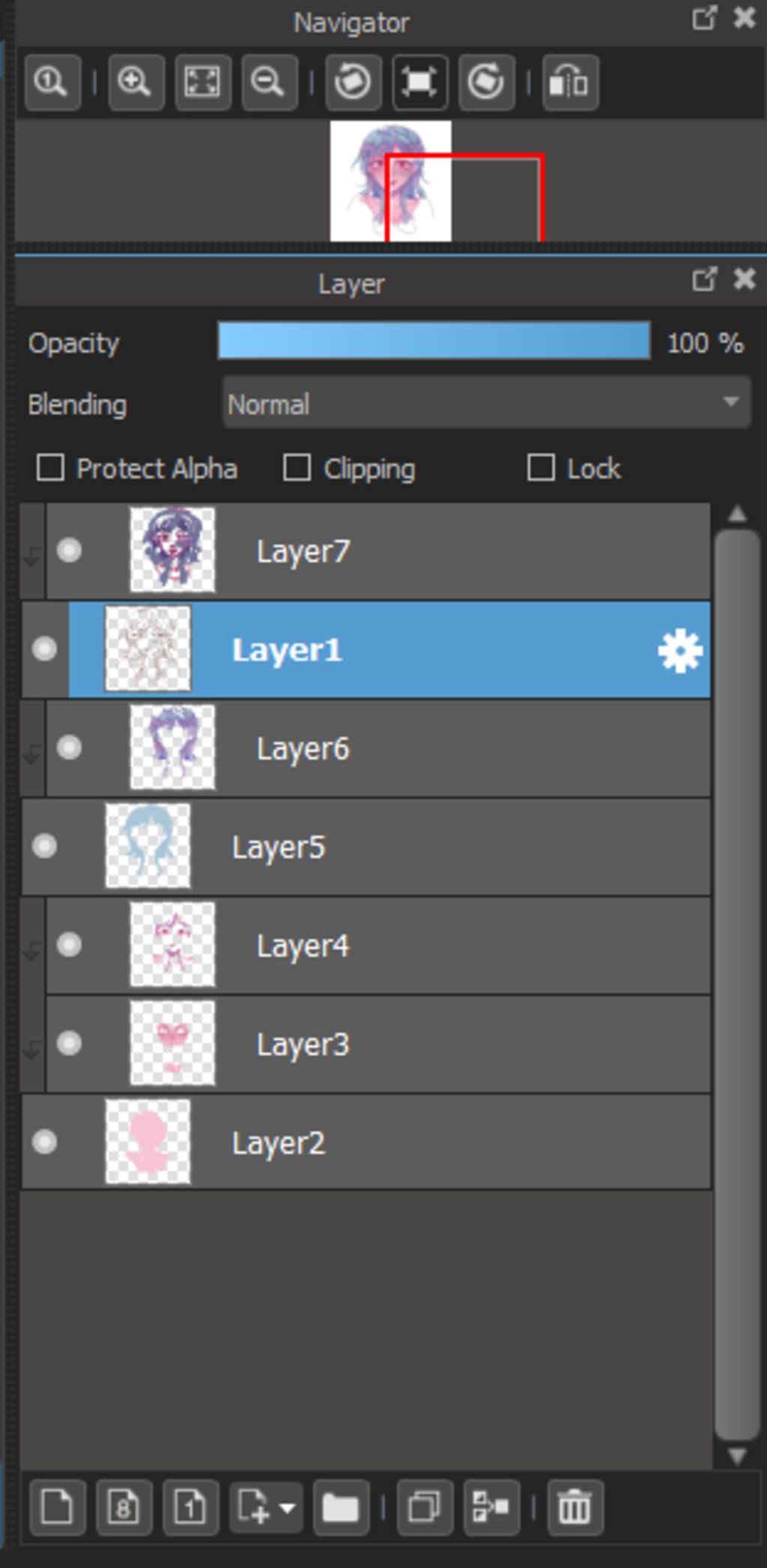The image size is (767, 1568).
Task: Select the Layer2 row
Action: click(366, 1142)
